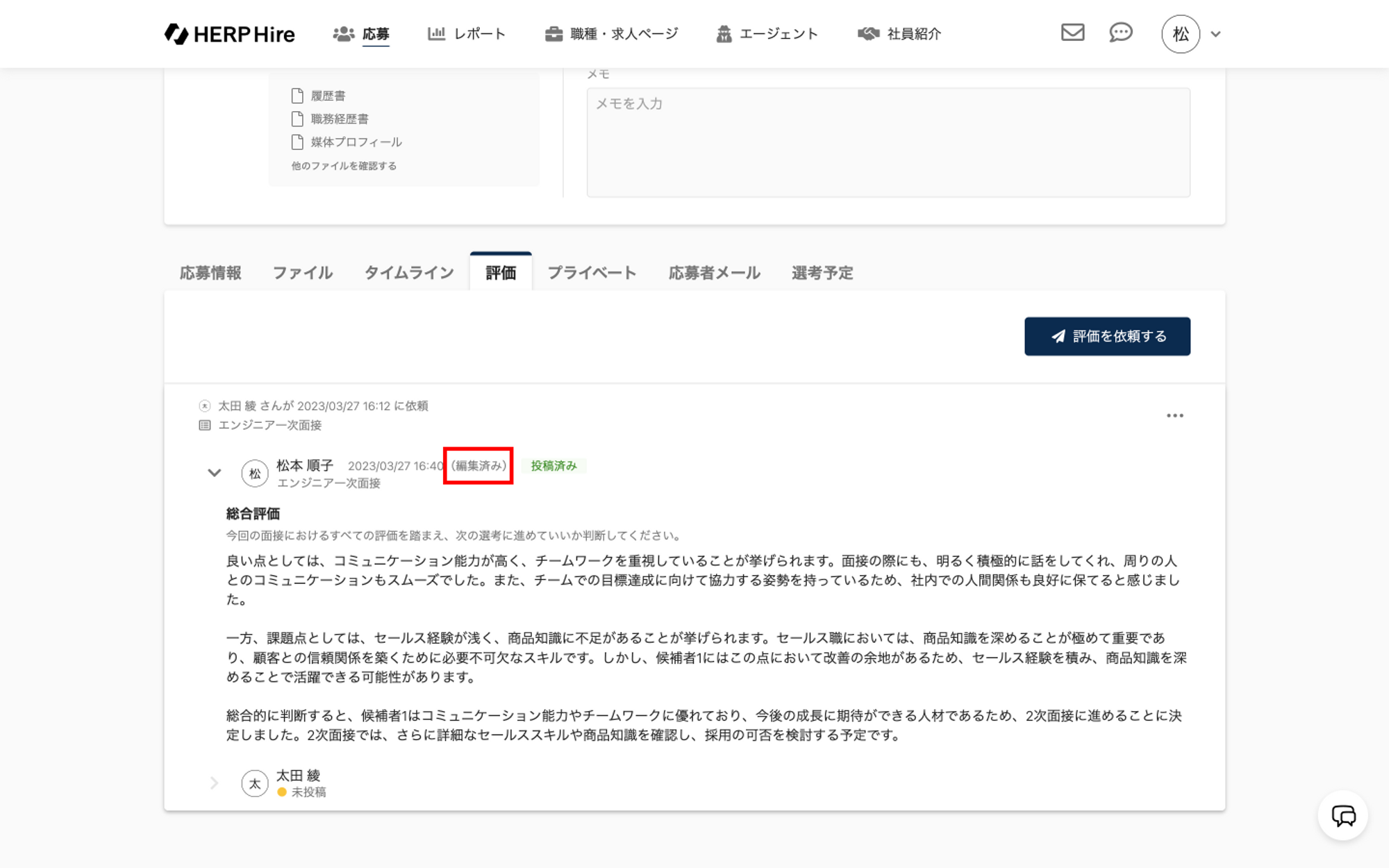Screen dimensions: 1389x868
Task: Click the メモを入力 text field
Action: (888, 142)
